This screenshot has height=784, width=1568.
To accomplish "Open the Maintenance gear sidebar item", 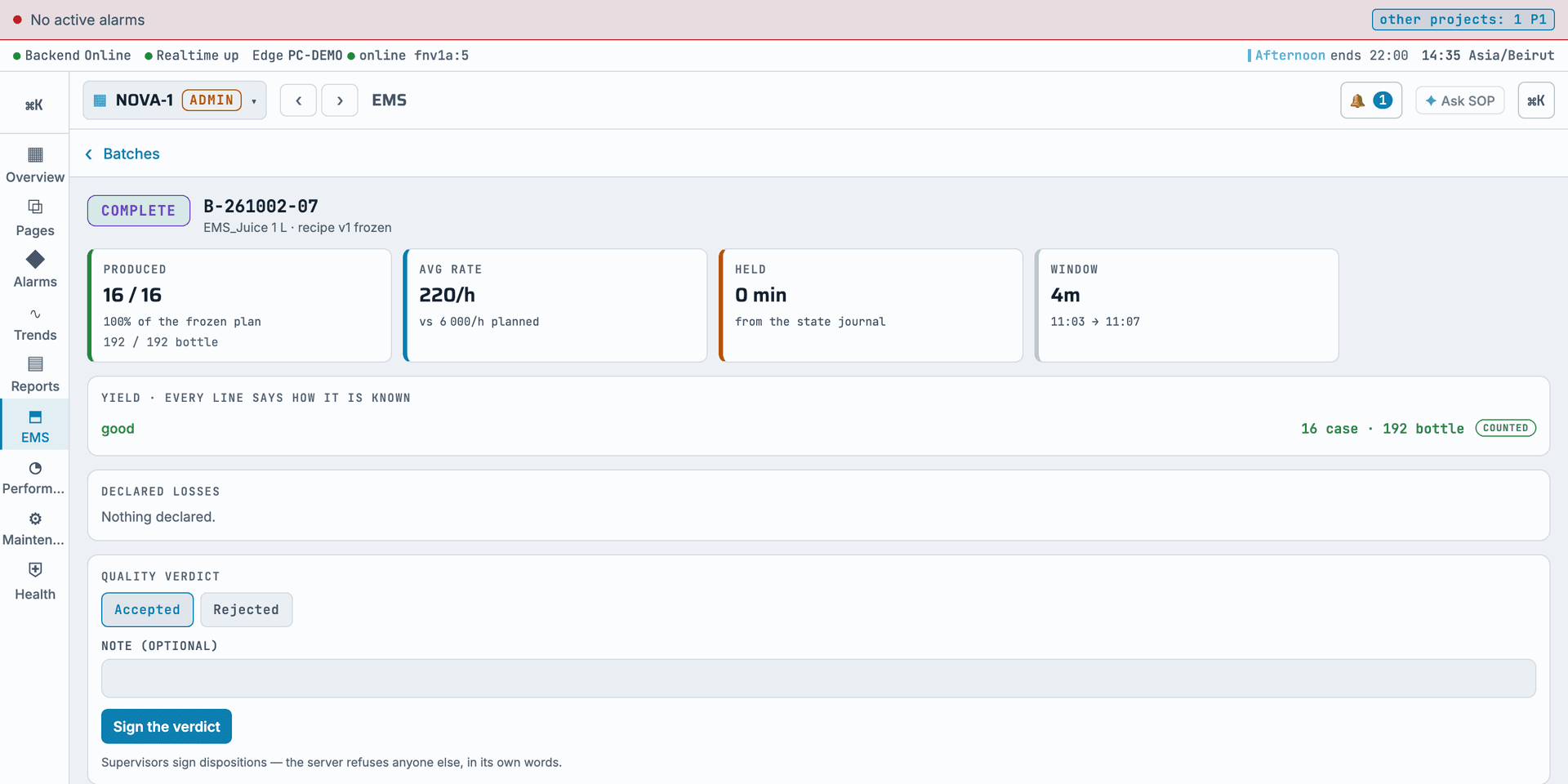I will [35, 528].
